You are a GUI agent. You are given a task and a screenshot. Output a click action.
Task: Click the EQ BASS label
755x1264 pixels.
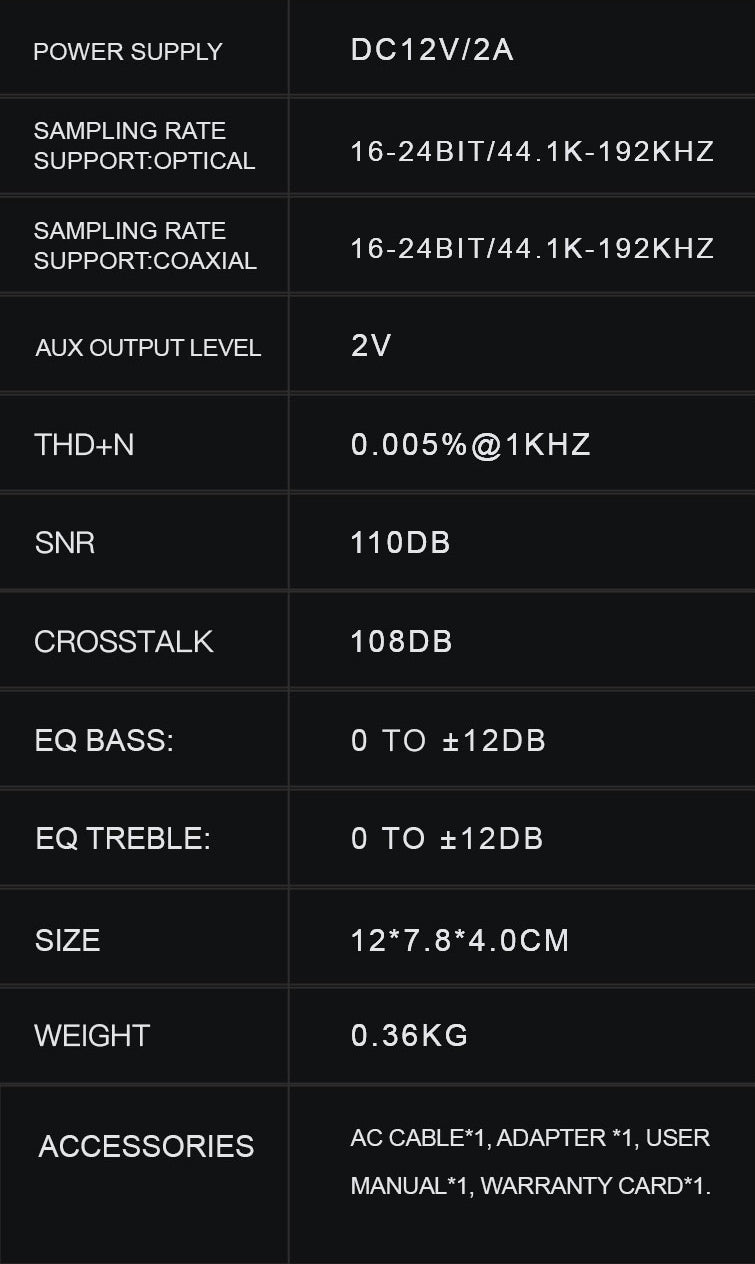click(x=104, y=741)
